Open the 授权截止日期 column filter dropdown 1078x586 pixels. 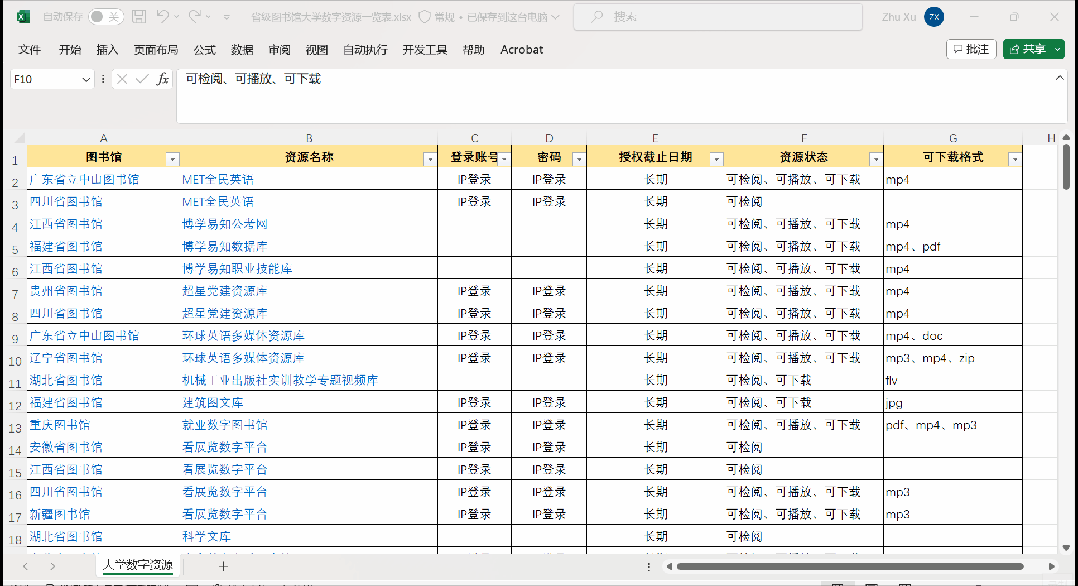(x=716, y=159)
